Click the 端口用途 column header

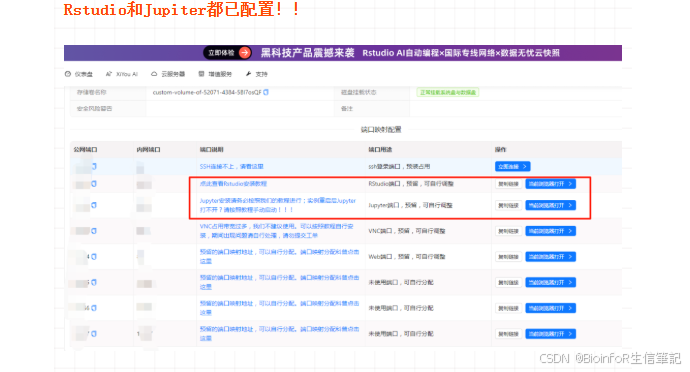click(380, 150)
